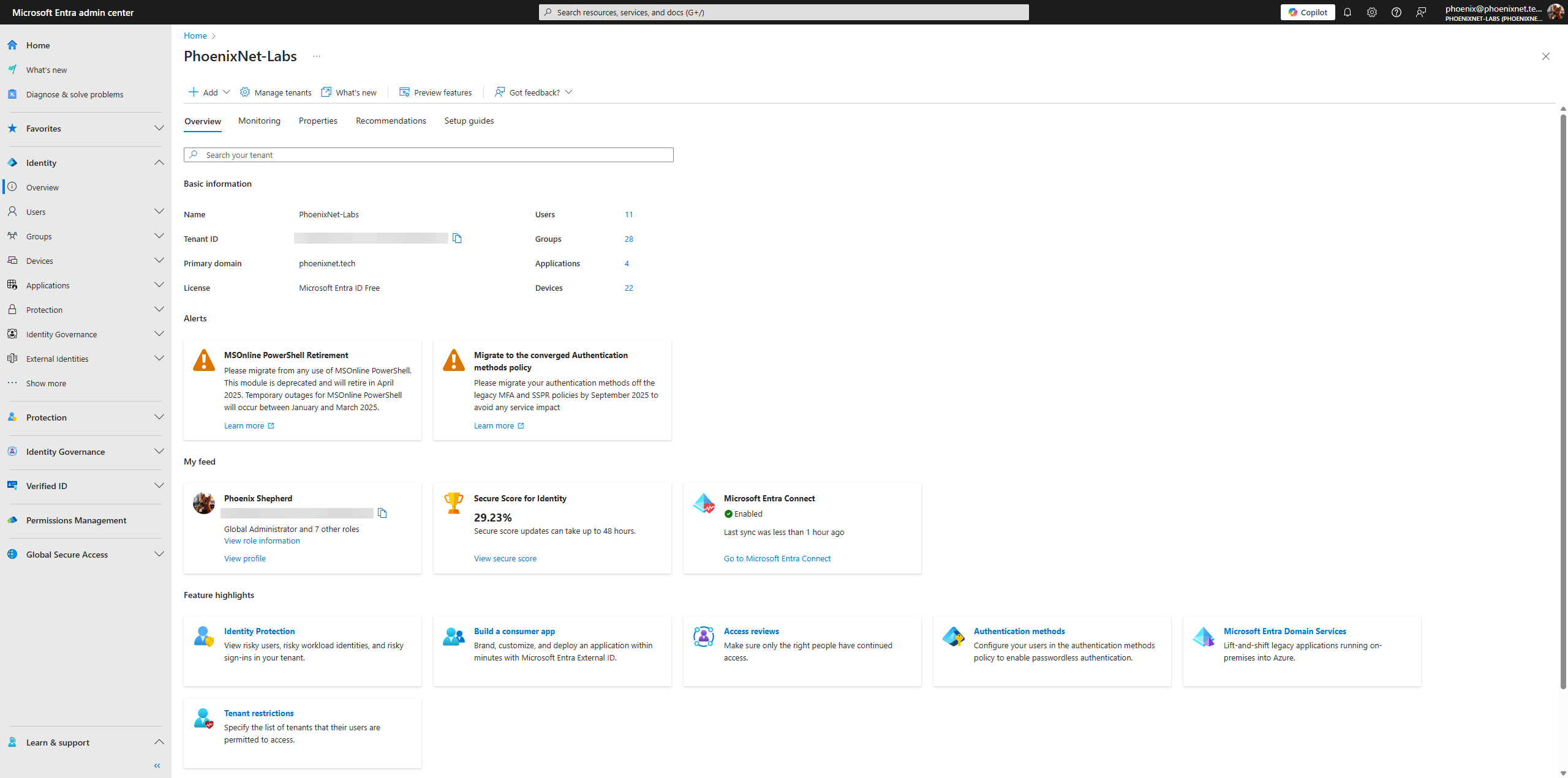The height and width of the screenshot is (778, 1568).
Task: Select the Monitoring tab
Action: click(259, 120)
